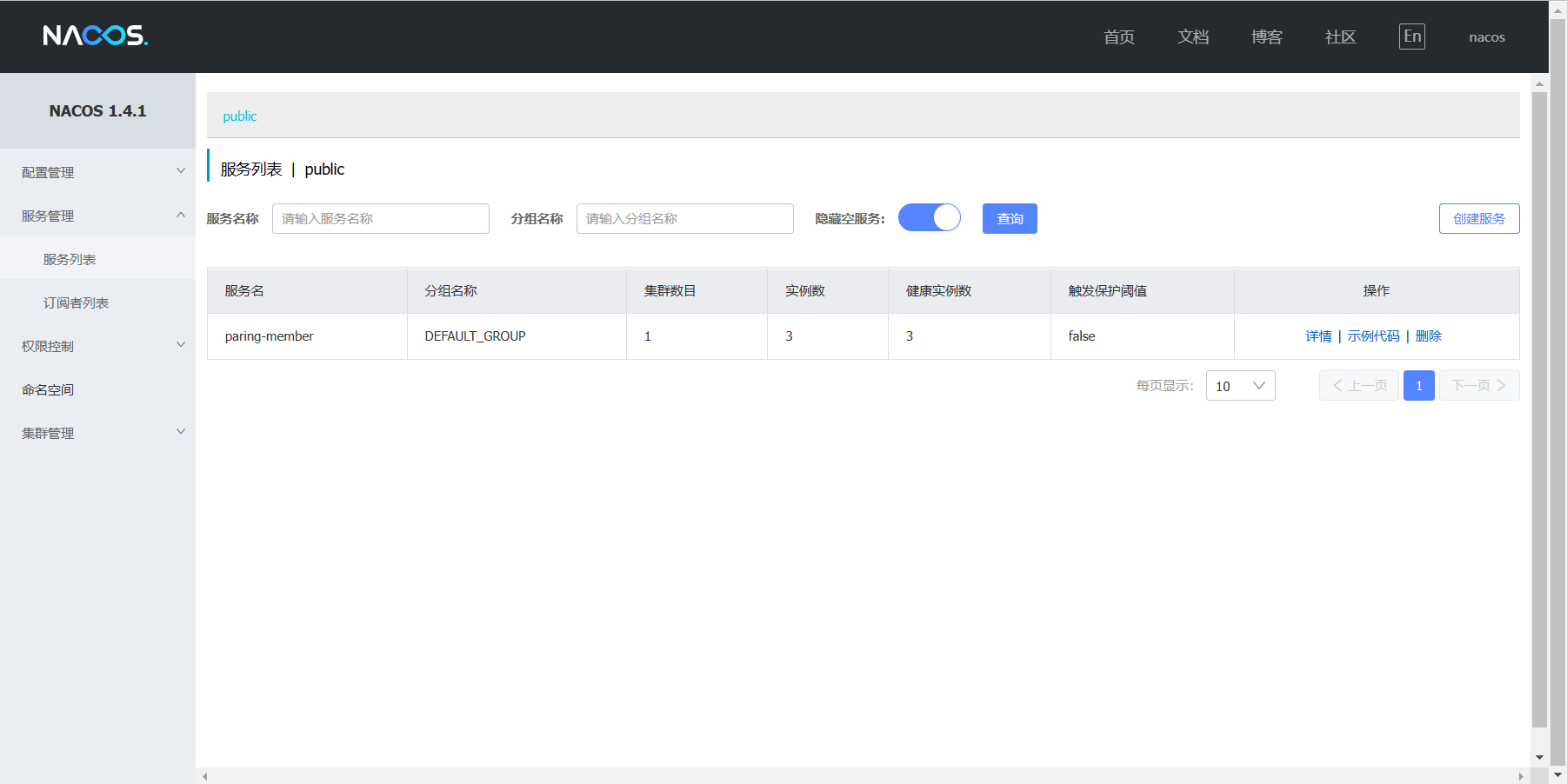The width and height of the screenshot is (1567, 784).
Task: Open 社区 in the top navigation
Action: [1341, 37]
